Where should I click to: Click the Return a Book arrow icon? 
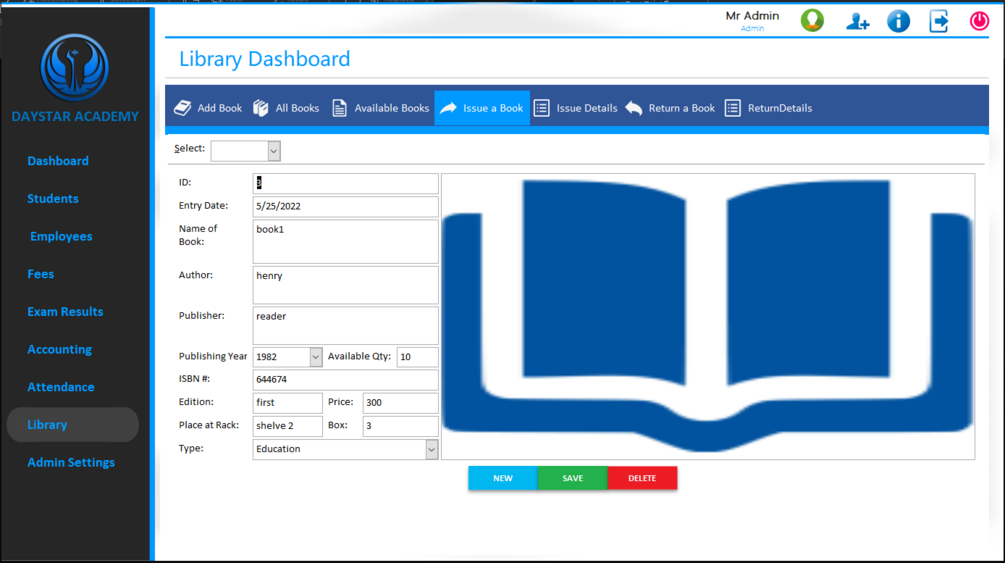tap(633, 108)
